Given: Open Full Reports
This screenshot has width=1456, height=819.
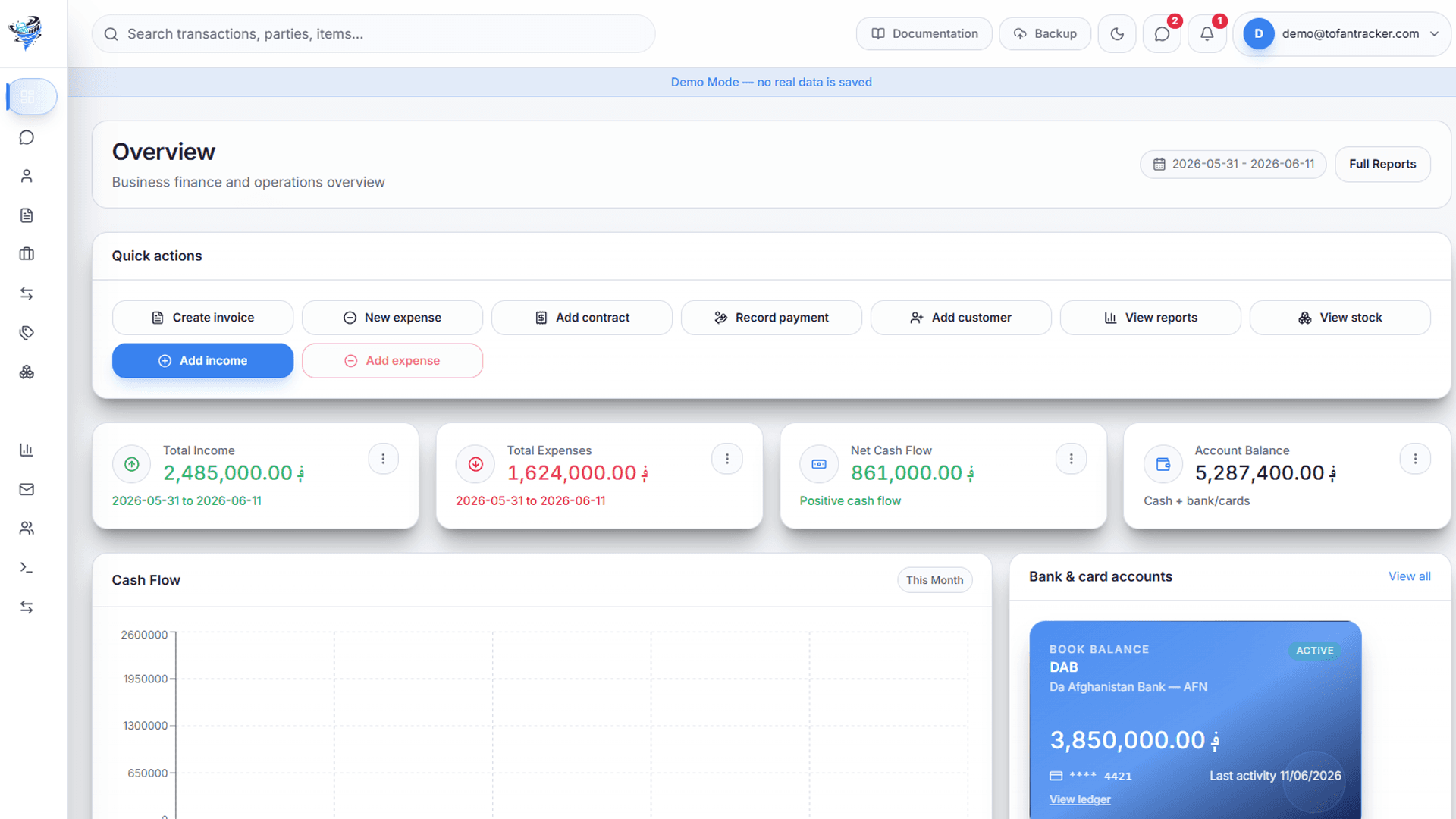Looking at the screenshot, I should [x=1382, y=164].
